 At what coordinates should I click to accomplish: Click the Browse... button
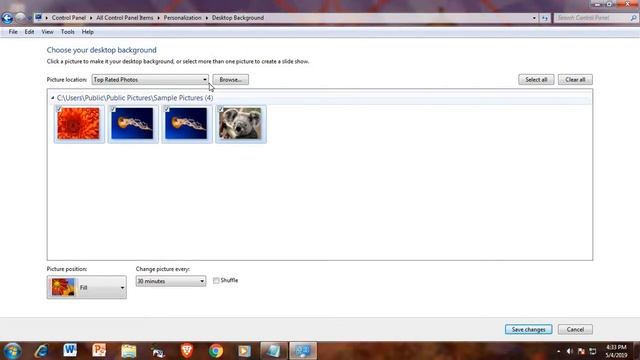point(231,80)
